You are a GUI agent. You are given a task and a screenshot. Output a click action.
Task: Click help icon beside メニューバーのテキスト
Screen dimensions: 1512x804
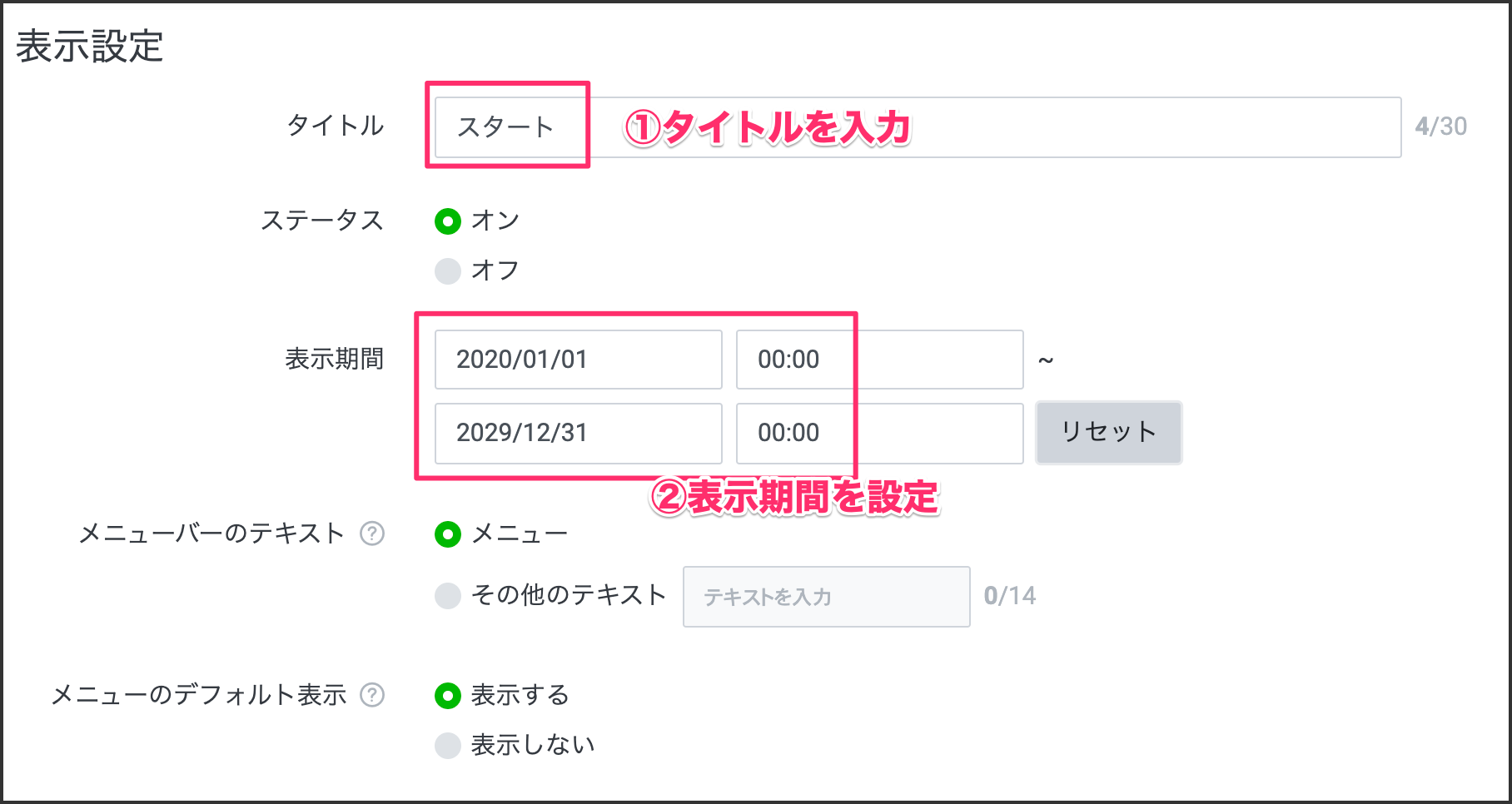coord(372,534)
